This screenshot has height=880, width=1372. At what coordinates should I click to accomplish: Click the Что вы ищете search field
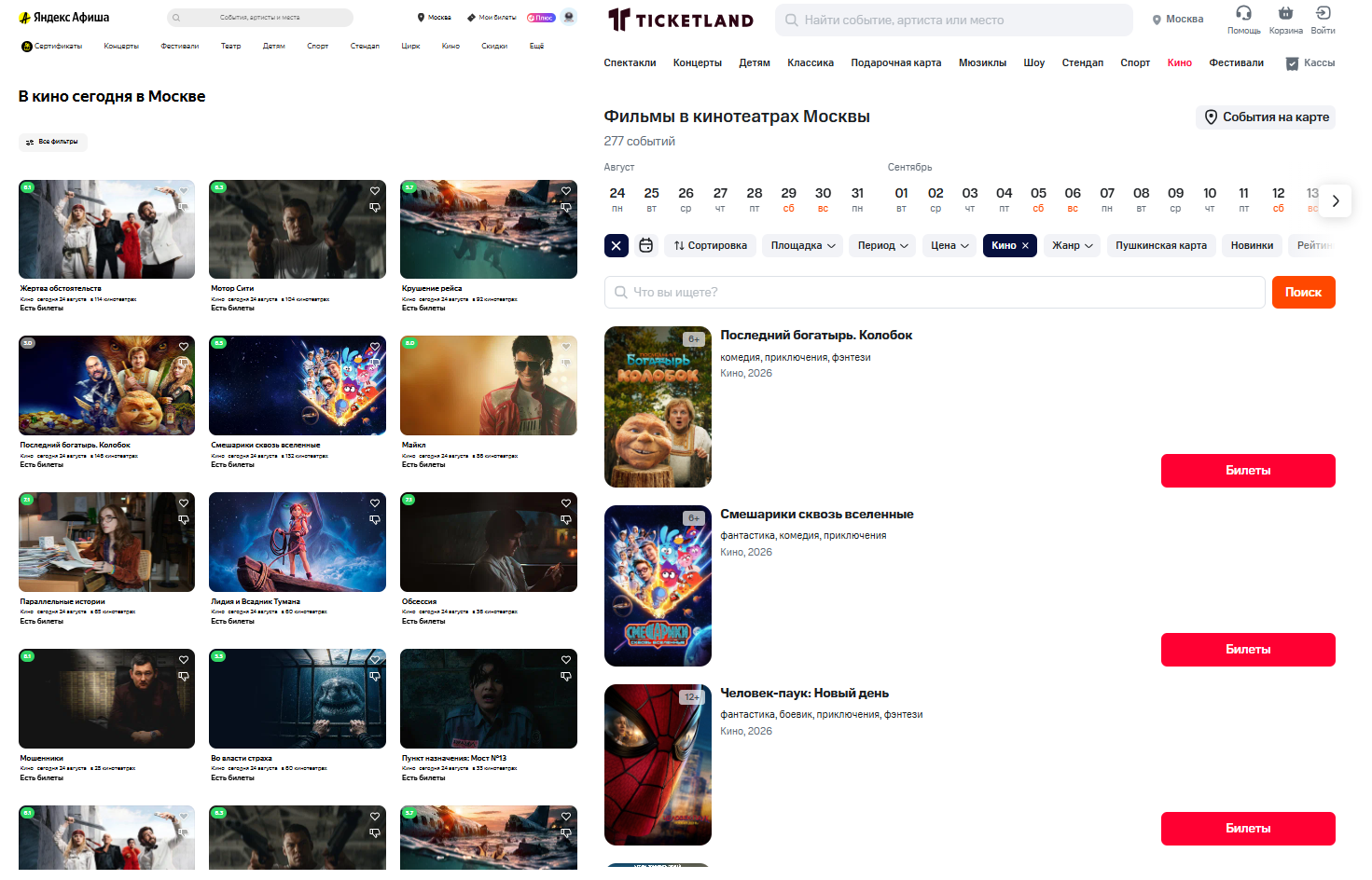935,292
